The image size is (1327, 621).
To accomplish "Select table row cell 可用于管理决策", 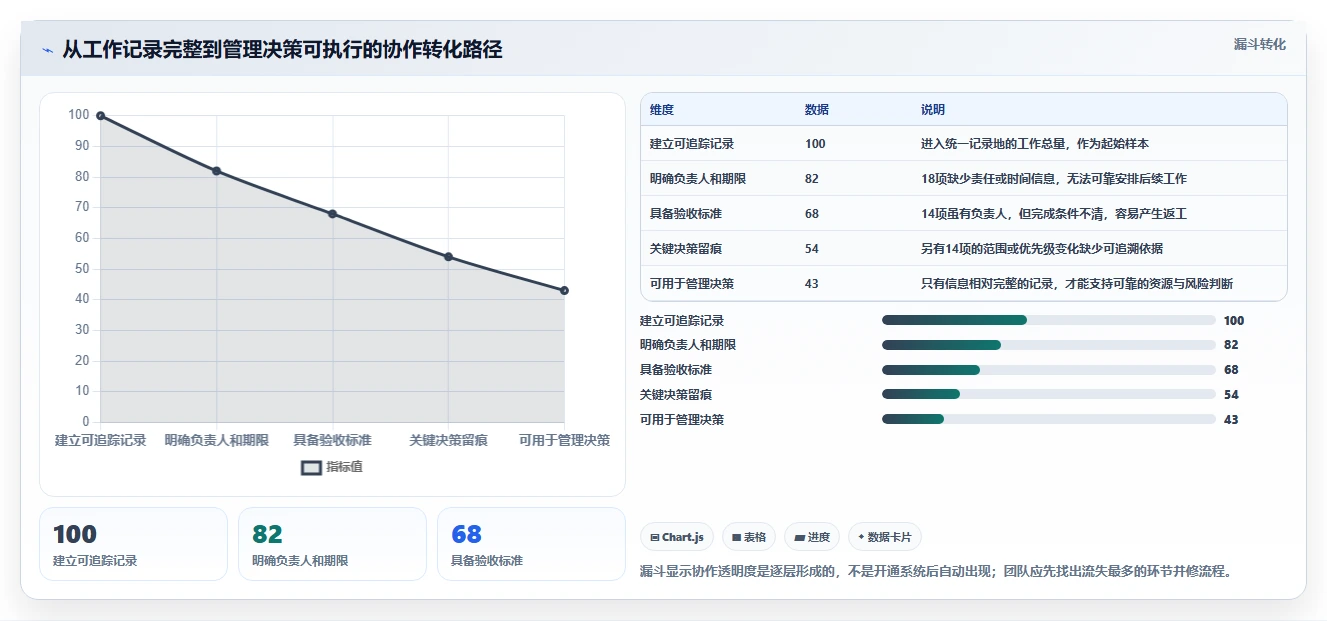I will [x=692, y=284].
